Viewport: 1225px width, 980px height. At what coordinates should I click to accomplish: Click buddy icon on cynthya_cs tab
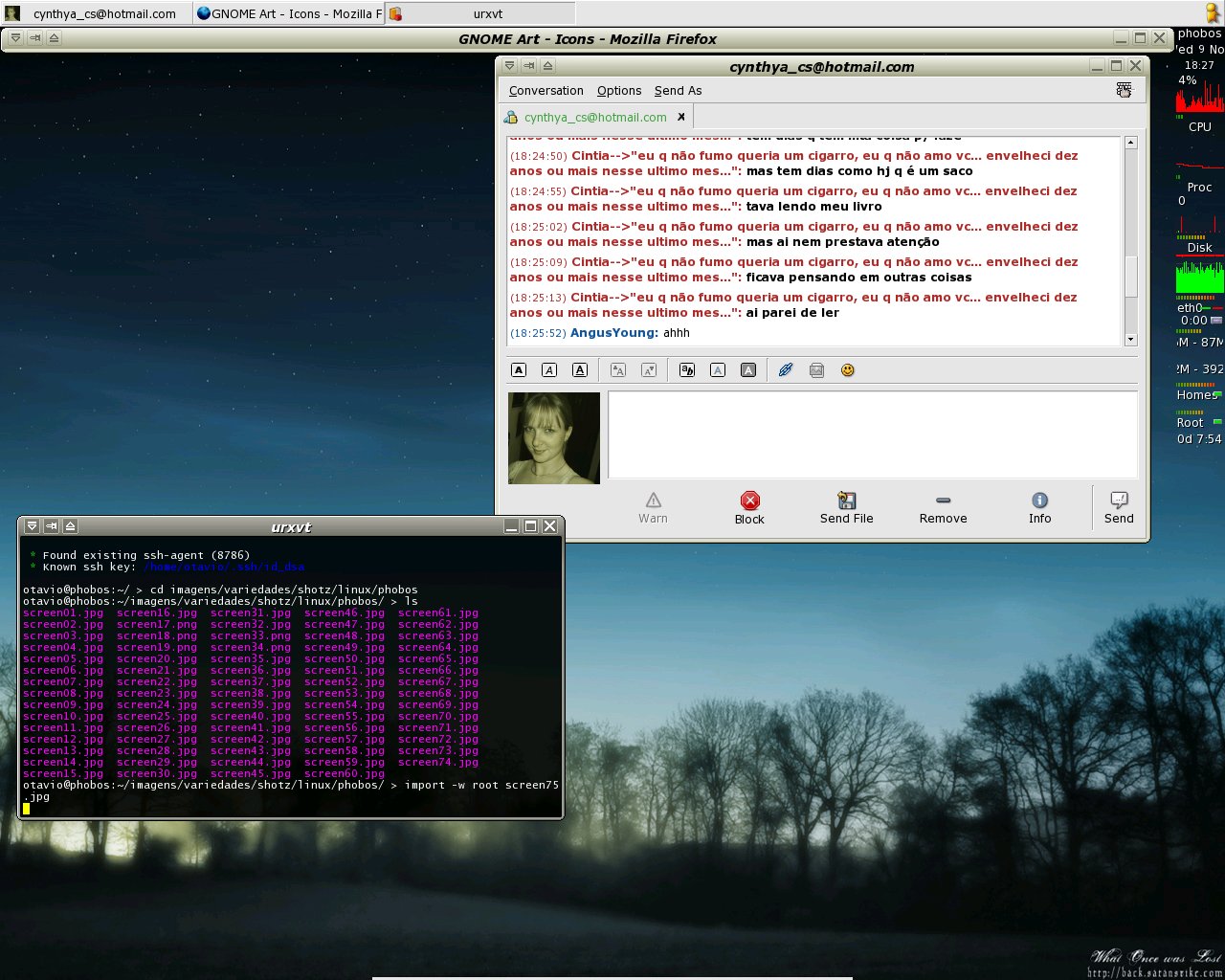coord(513,117)
